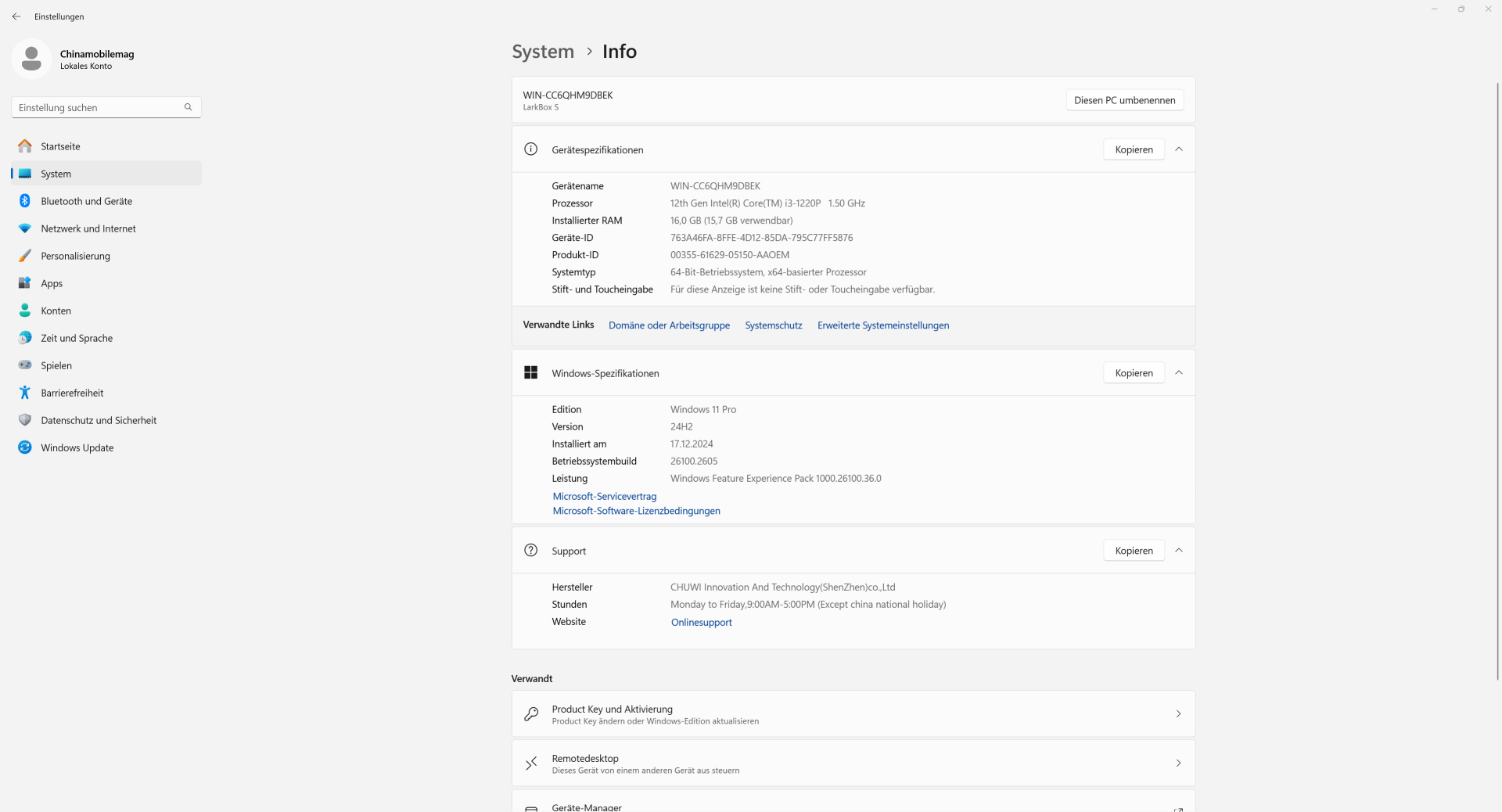Image resolution: width=1502 pixels, height=812 pixels.
Task: Go to Netzwerk und Internet settings
Action: (106, 228)
